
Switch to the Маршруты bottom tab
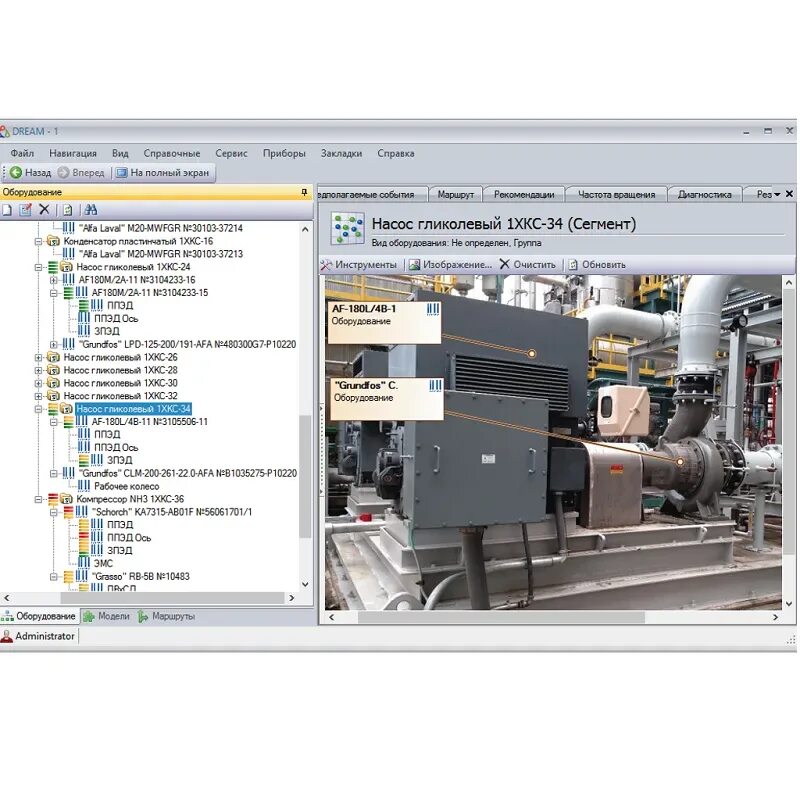pos(166,616)
